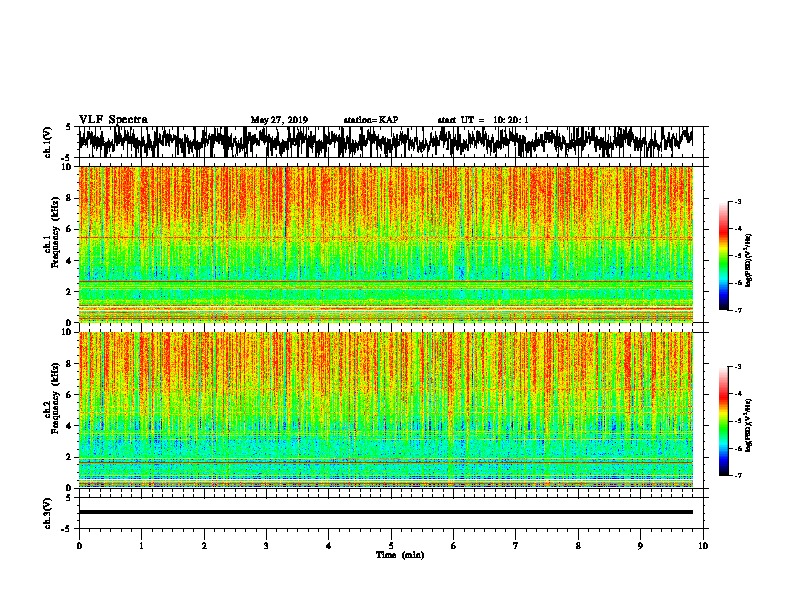Click the "4" frequency tick of ch.1 spectrogram

tap(70, 261)
